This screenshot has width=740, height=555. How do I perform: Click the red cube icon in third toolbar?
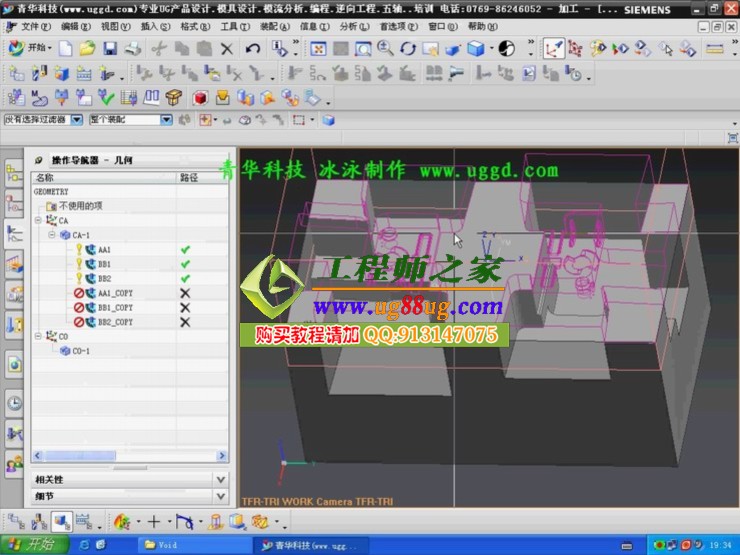(200, 98)
